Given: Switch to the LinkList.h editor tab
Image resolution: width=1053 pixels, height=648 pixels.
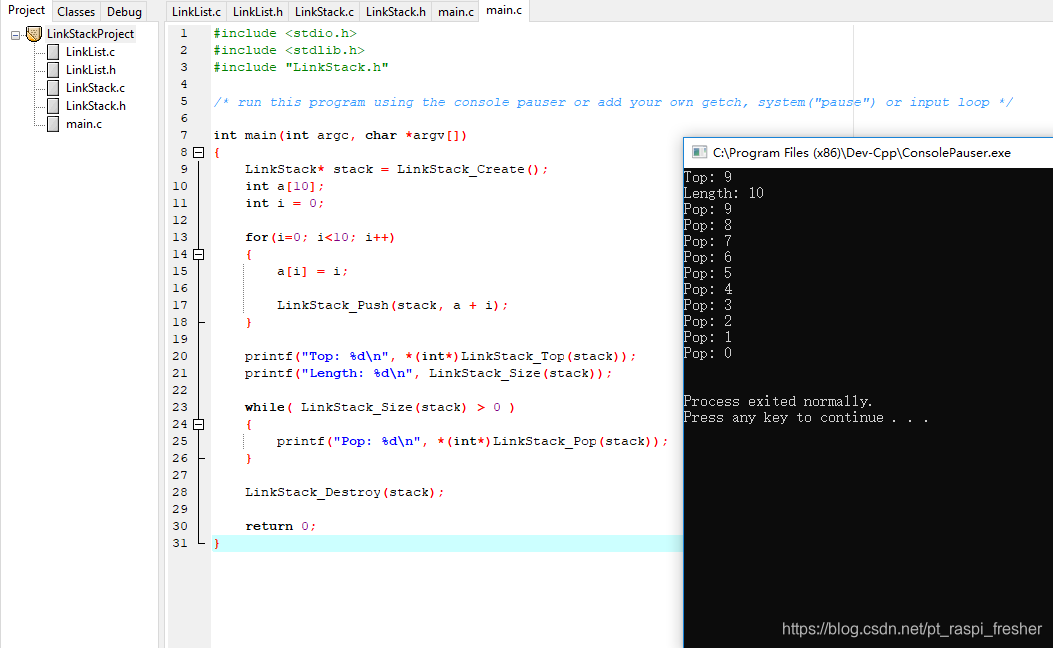Looking at the screenshot, I should click(x=258, y=12).
